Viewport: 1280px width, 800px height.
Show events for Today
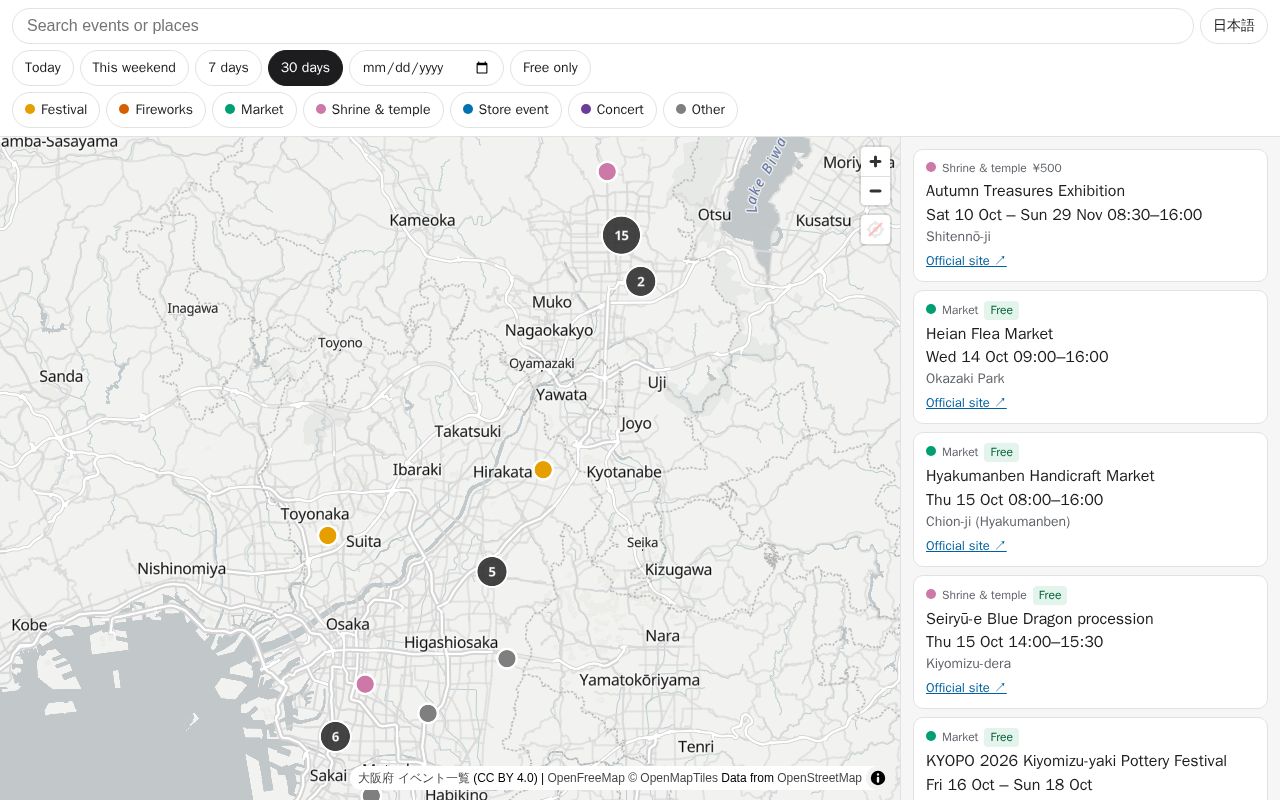[43, 68]
